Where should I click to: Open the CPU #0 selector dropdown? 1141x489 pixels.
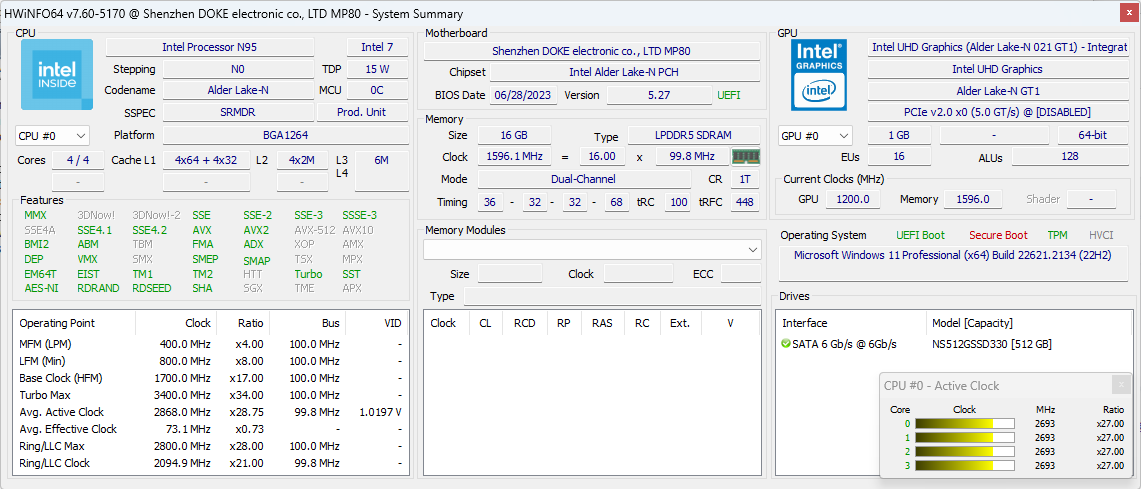(52, 135)
